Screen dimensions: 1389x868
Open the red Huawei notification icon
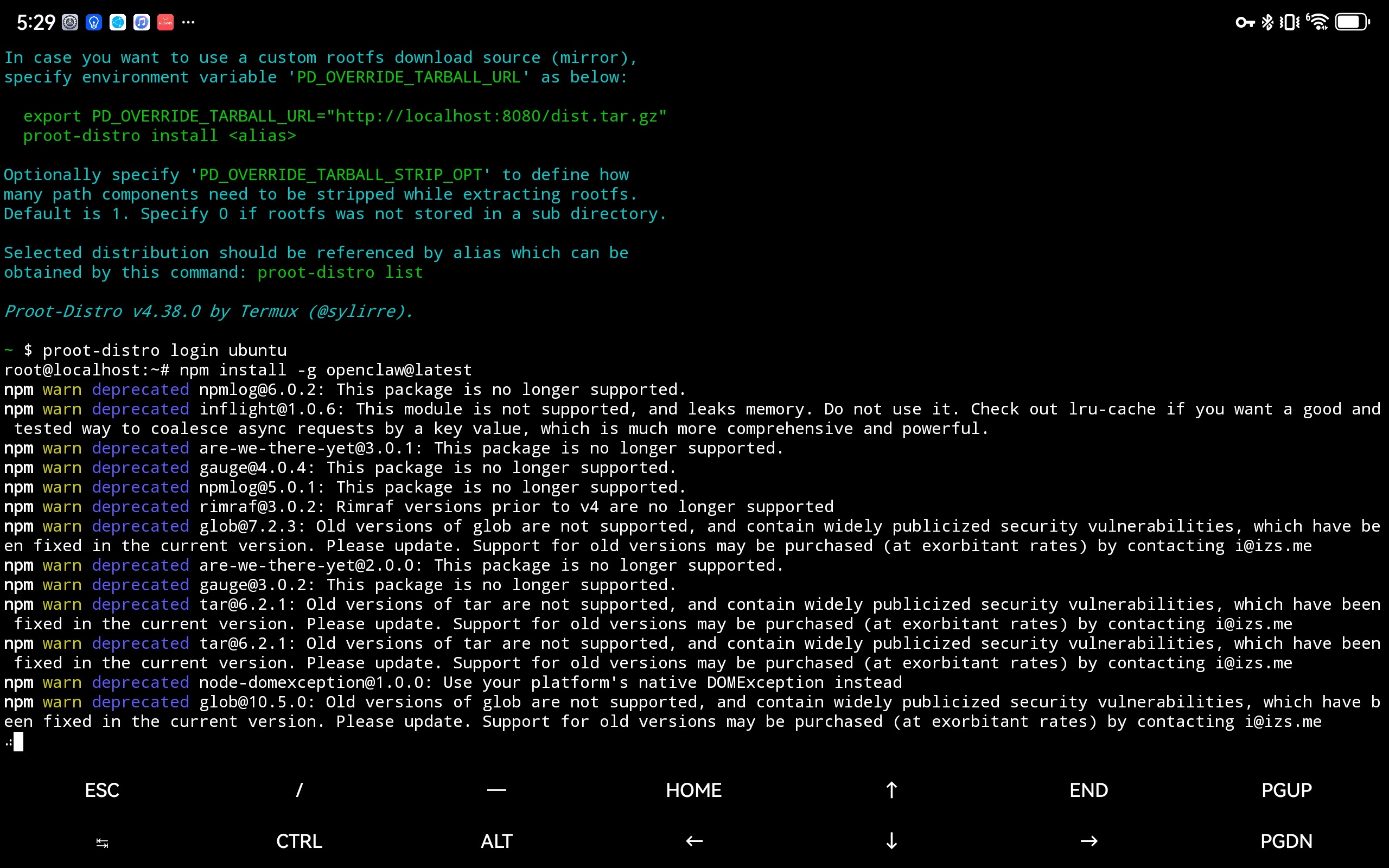click(x=165, y=22)
